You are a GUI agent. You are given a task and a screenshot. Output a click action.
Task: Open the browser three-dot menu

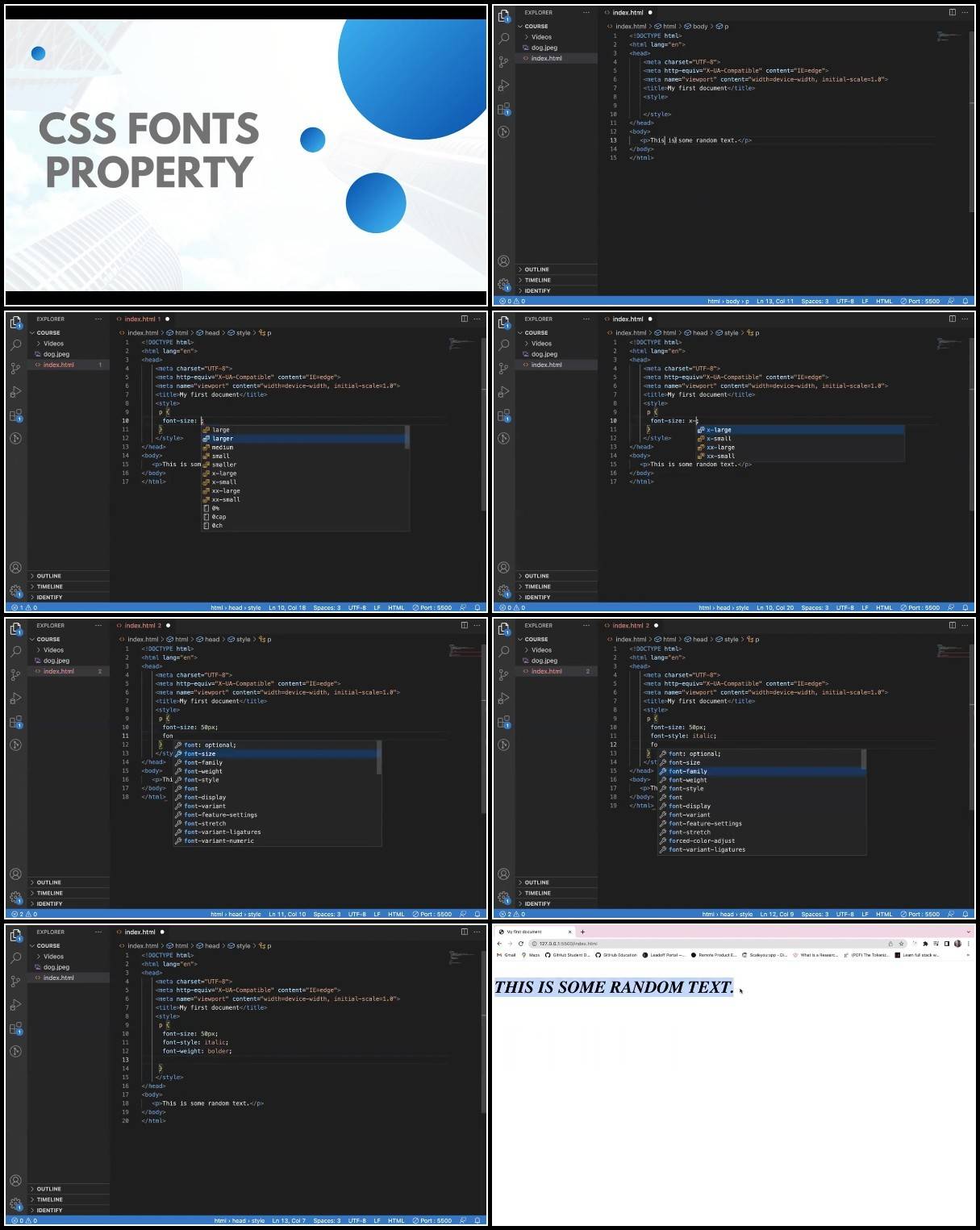coord(968,943)
